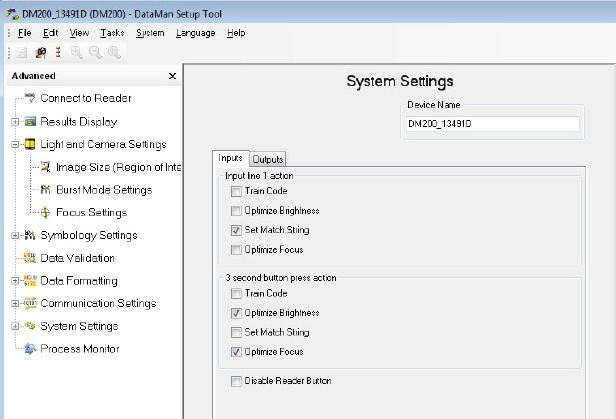
Task: Switch to the Outputs tab
Action: (x=268, y=159)
